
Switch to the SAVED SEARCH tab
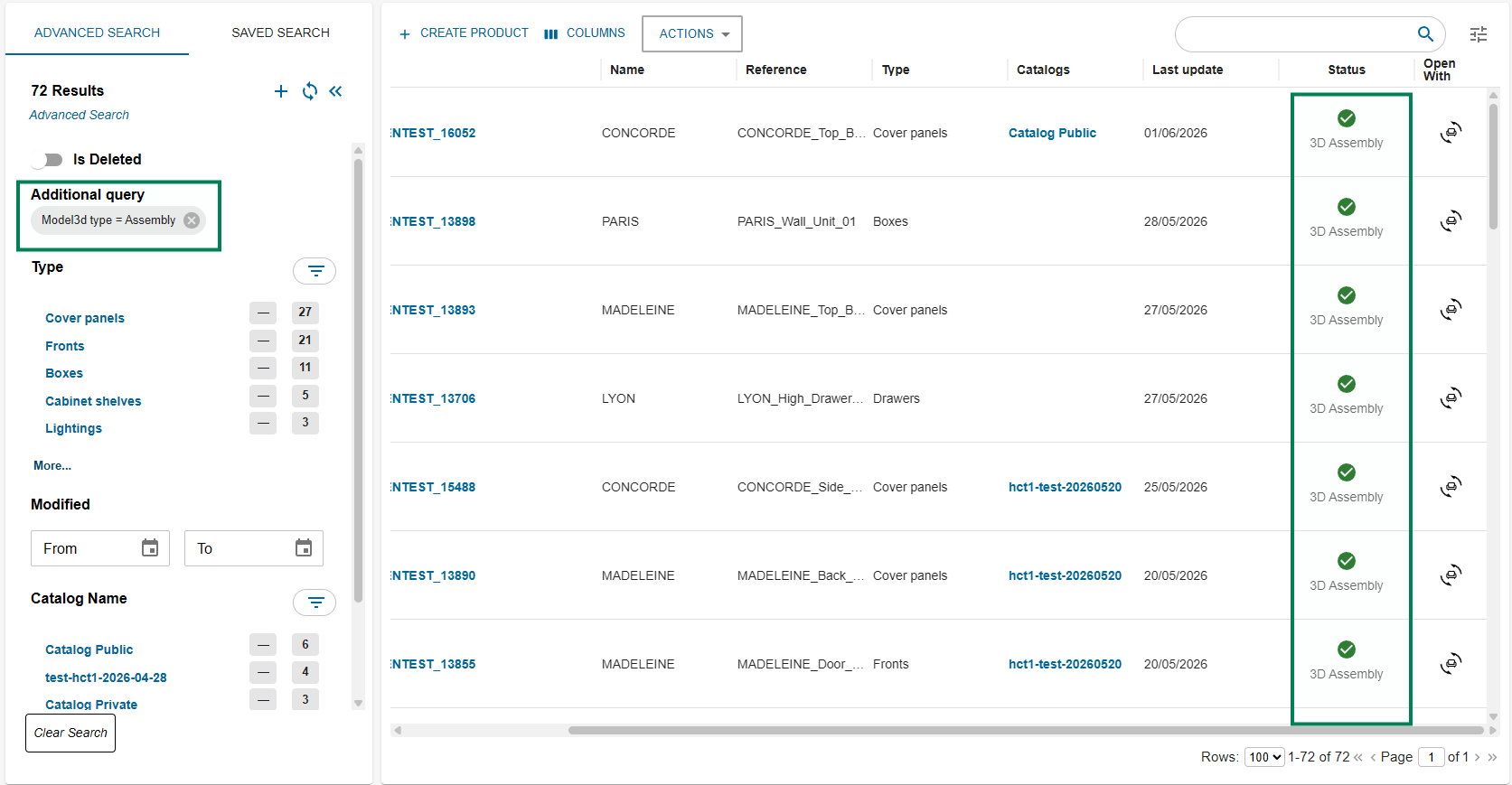[280, 33]
